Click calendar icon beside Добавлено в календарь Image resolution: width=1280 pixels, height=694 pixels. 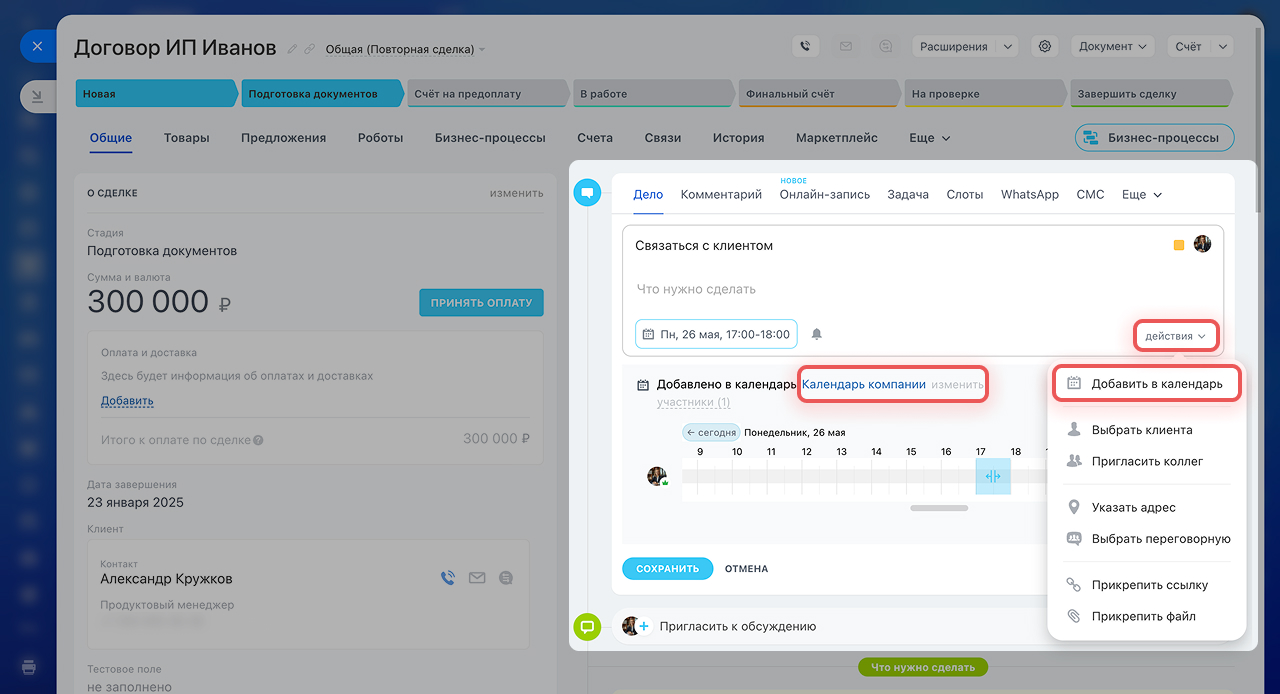643,385
